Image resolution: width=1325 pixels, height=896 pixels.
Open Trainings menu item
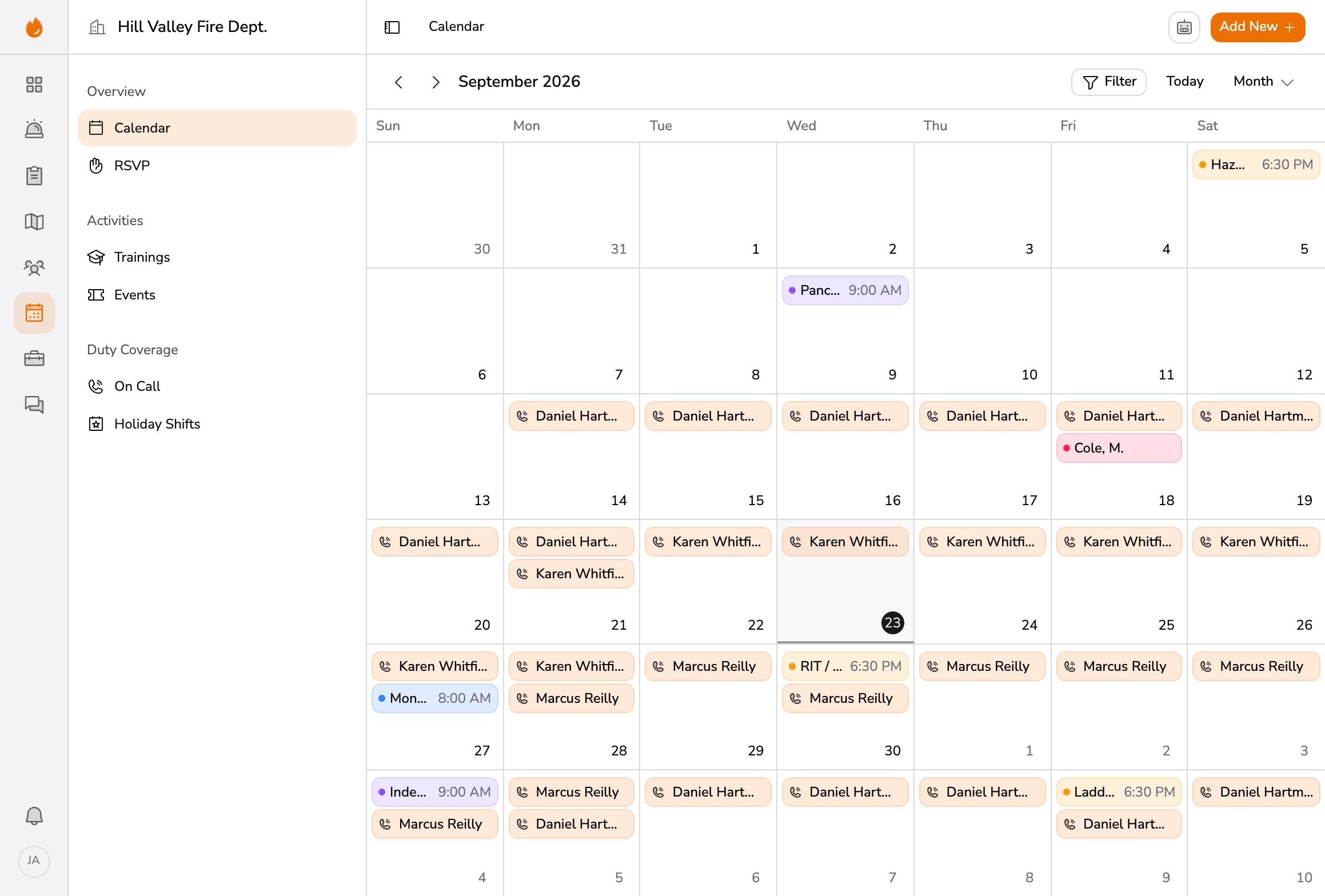(217, 257)
